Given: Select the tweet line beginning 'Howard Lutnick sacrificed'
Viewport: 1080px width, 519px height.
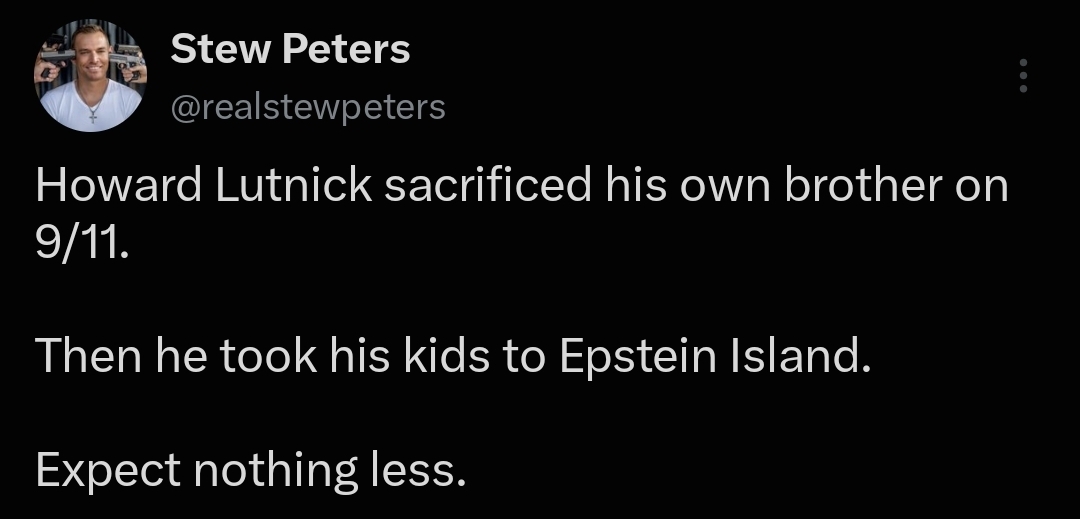Looking at the screenshot, I should tap(521, 187).
